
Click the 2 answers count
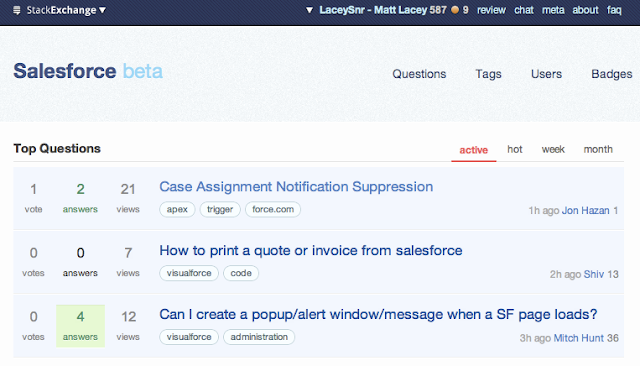(x=80, y=198)
